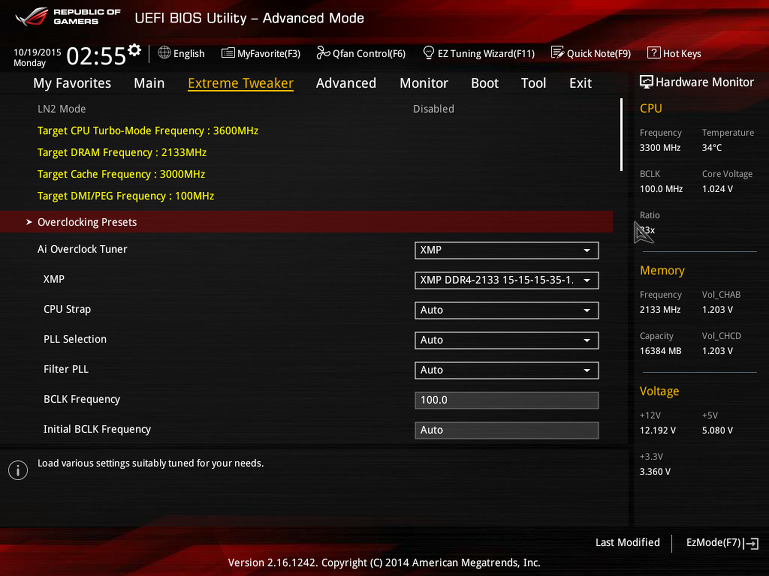Expand the Overclocking Presets submenu
This screenshot has width=769, height=576.
pos(307,222)
